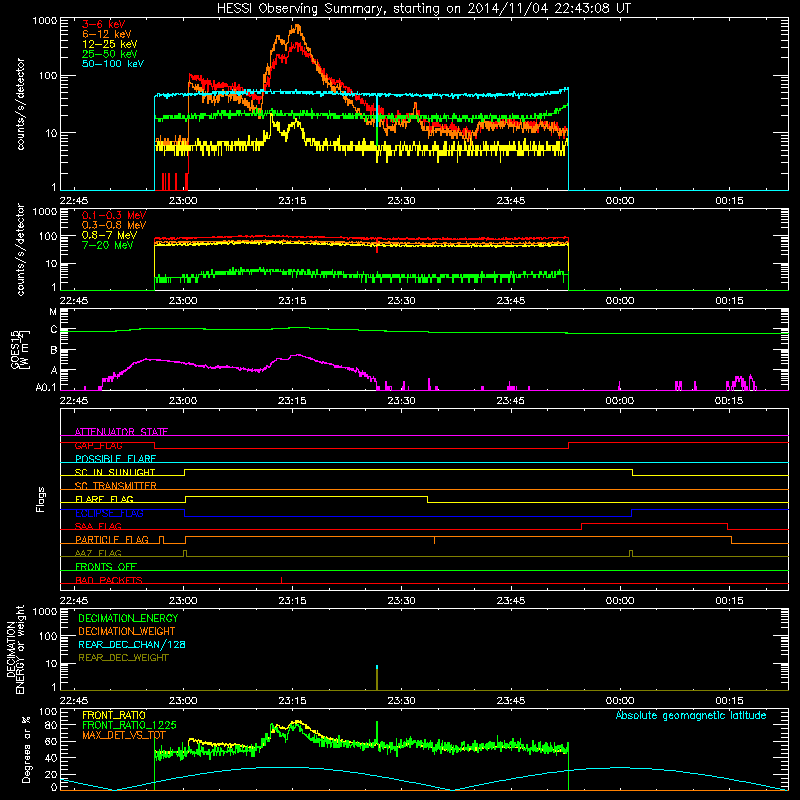Select the BAD_PACKETS flag label
The image size is (800, 800).
click(109, 580)
